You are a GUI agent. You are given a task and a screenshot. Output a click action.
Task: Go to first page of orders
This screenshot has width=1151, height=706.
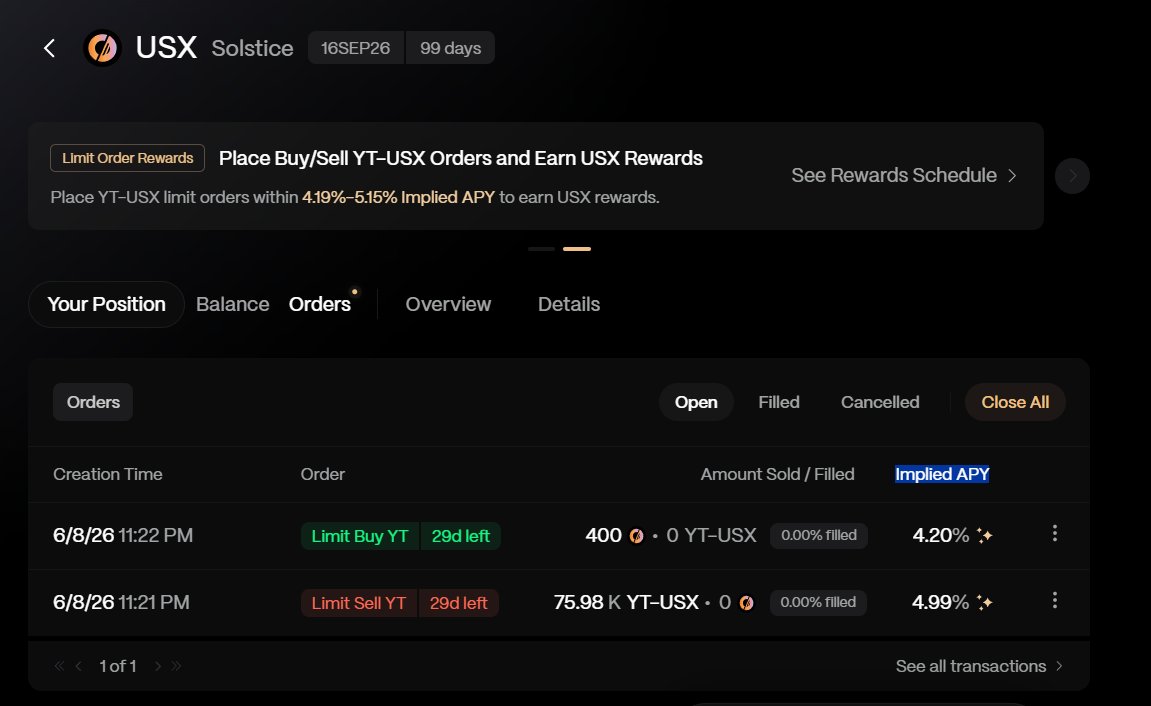(x=59, y=666)
